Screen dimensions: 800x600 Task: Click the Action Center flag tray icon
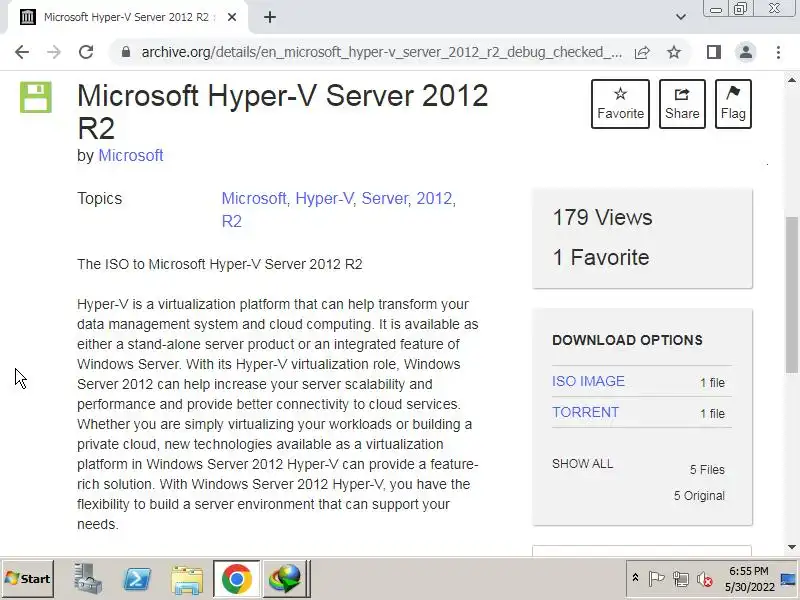pyautogui.click(x=656, y=579)
